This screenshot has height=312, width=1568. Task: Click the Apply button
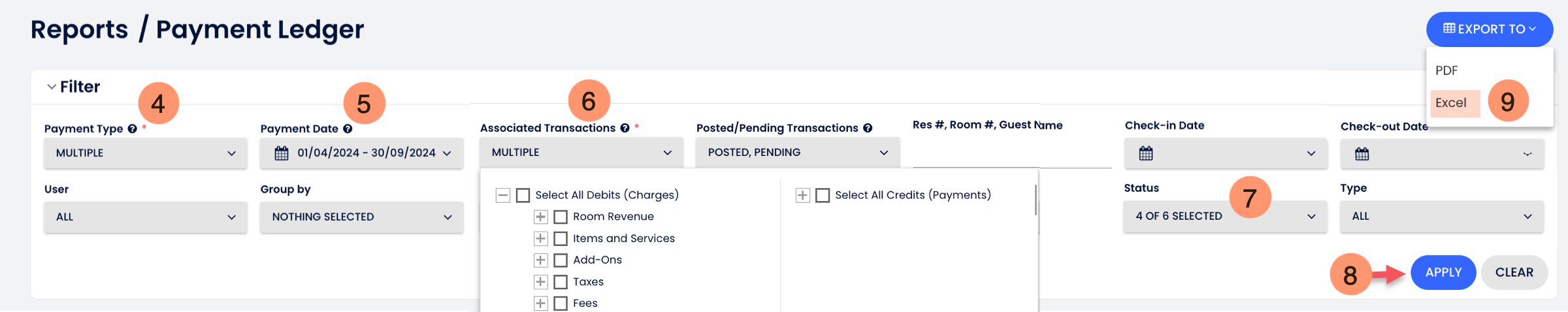click(x=1443, y=273)
